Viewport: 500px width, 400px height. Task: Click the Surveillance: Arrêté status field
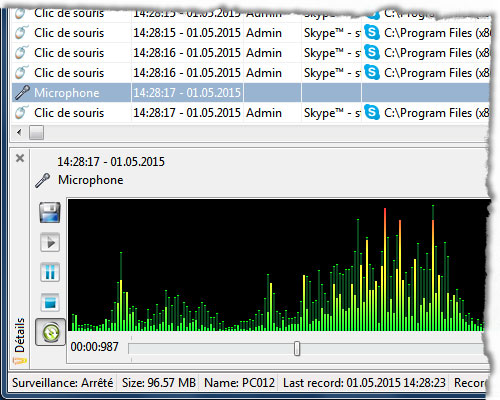[x=63, y=383]
